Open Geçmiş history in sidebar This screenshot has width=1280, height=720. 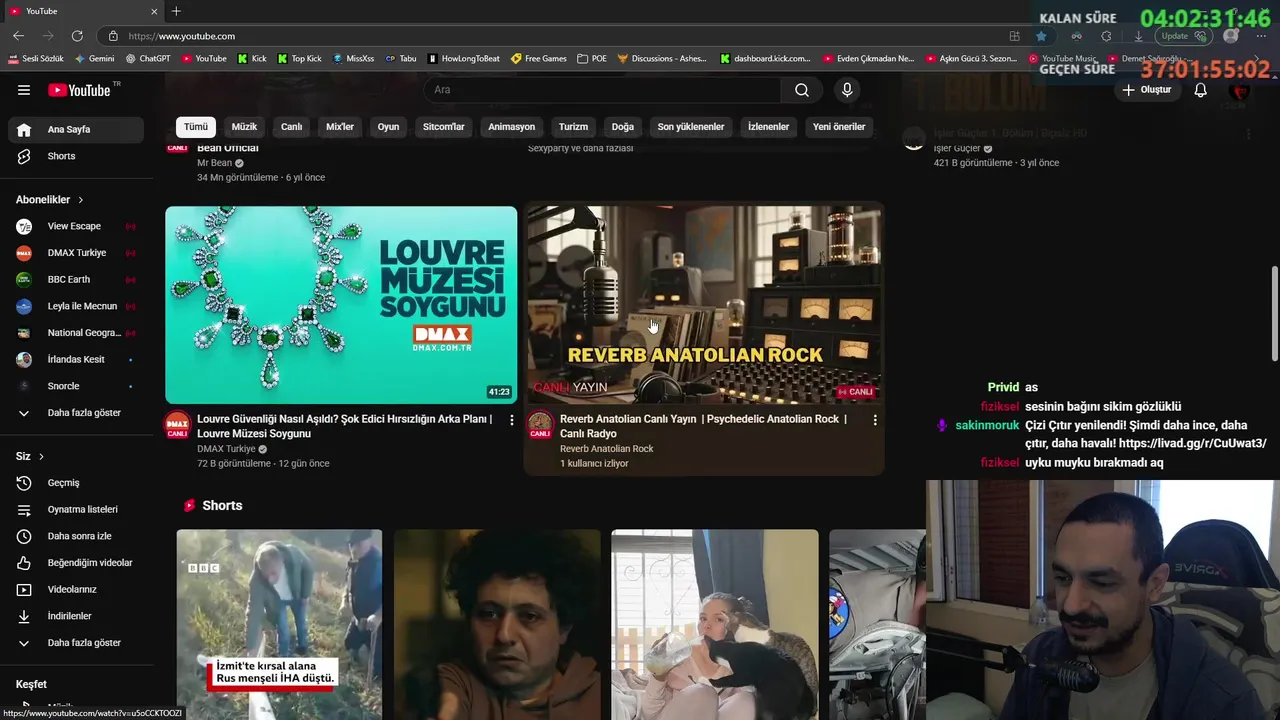[76, 483]
